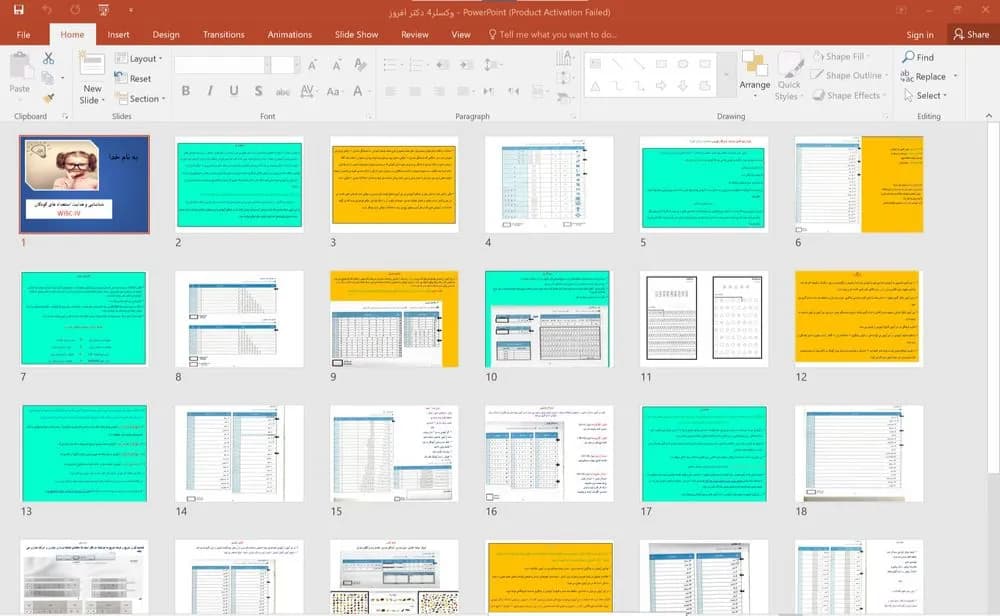Undo the last action in the title bar

click(47, 10)
